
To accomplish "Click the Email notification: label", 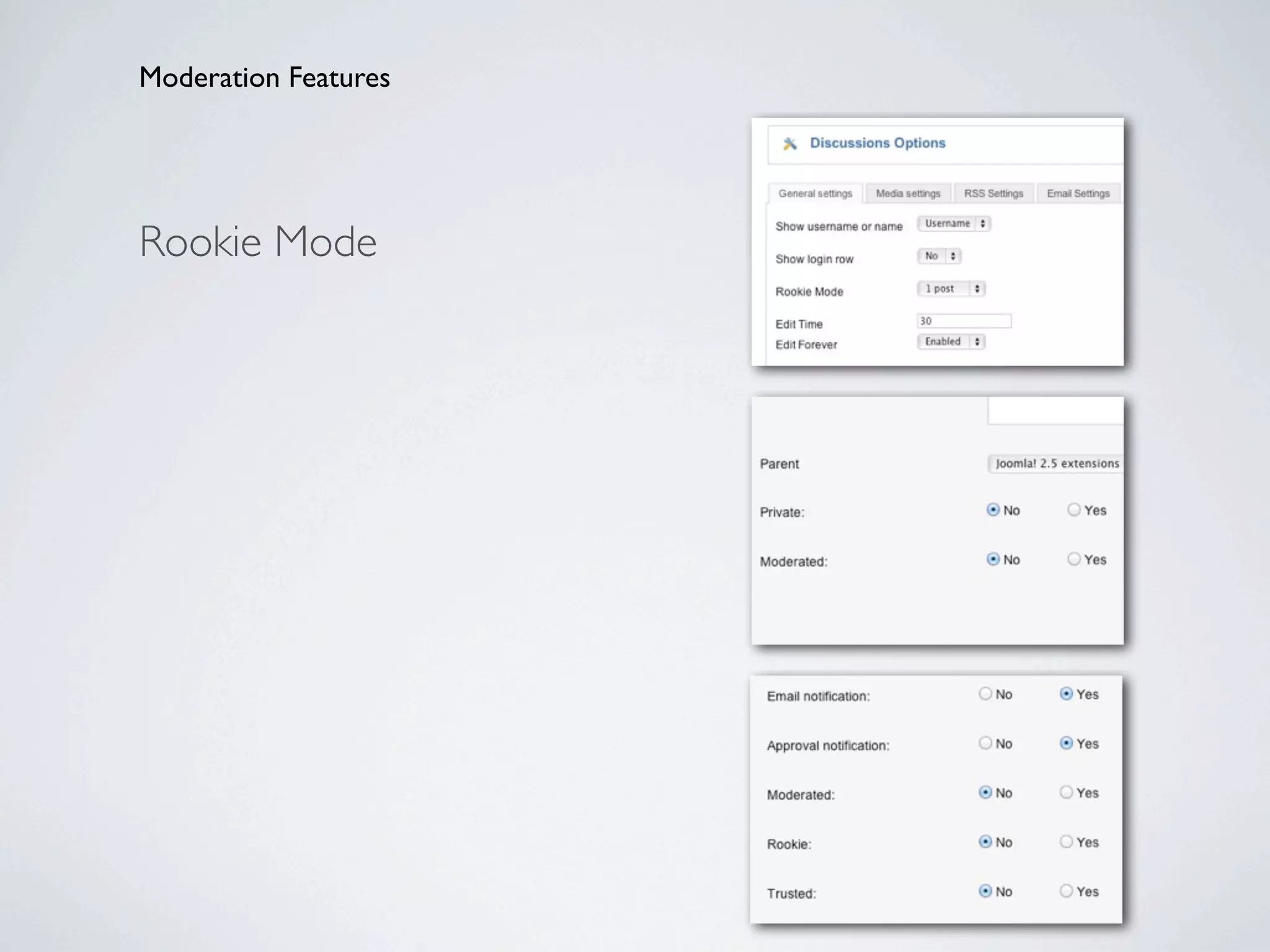I will tap(819, 696).
